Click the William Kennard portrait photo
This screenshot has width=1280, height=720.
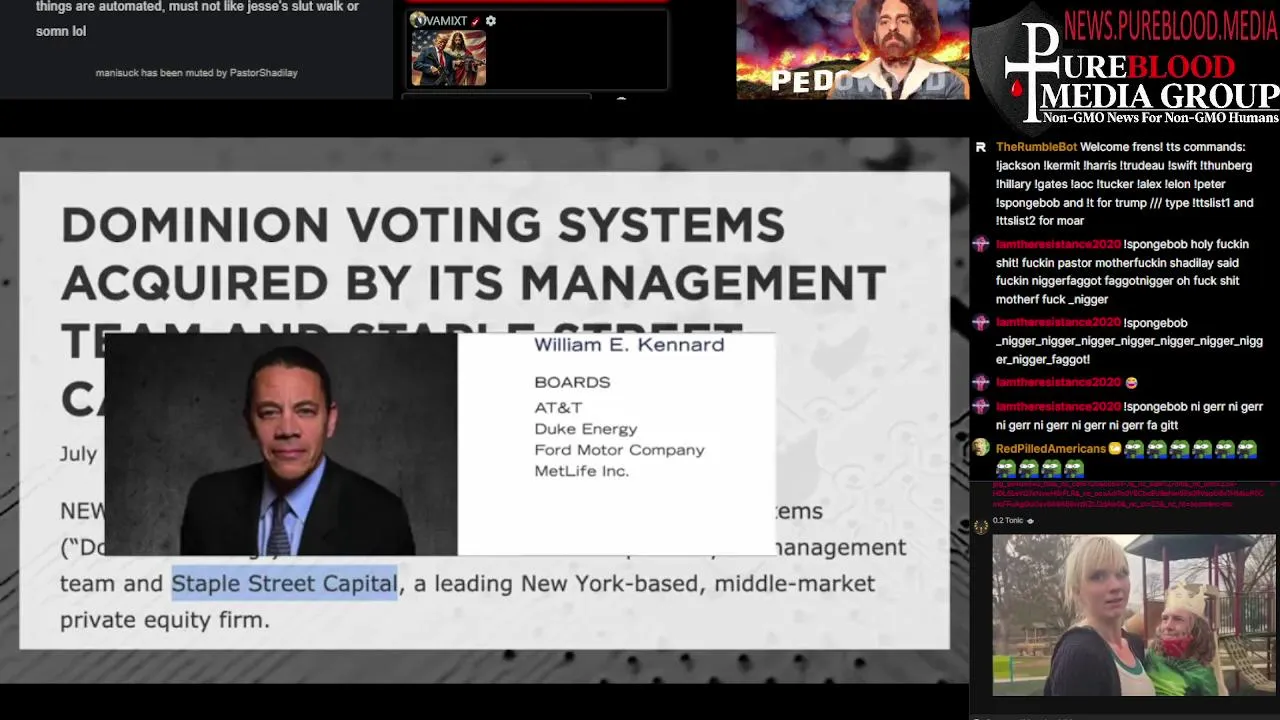pos(281,444)
